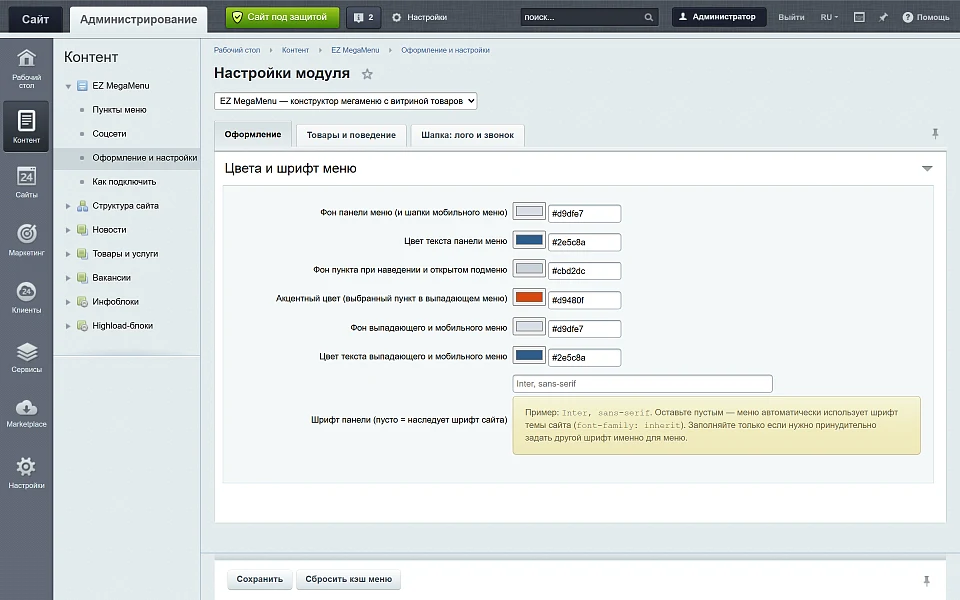Image resolution: width=960 pixels, height=600 pixels.
Task: Click the Выйти link
Action: click(791, 17)
